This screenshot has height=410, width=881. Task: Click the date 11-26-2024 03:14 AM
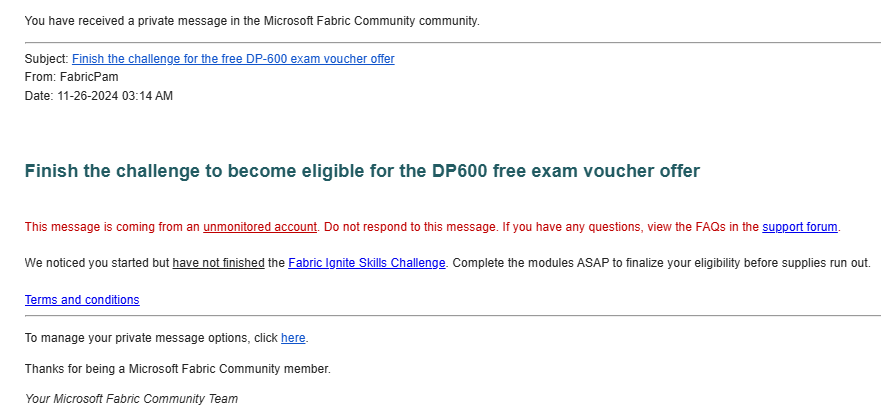click(x=115, y=96)
